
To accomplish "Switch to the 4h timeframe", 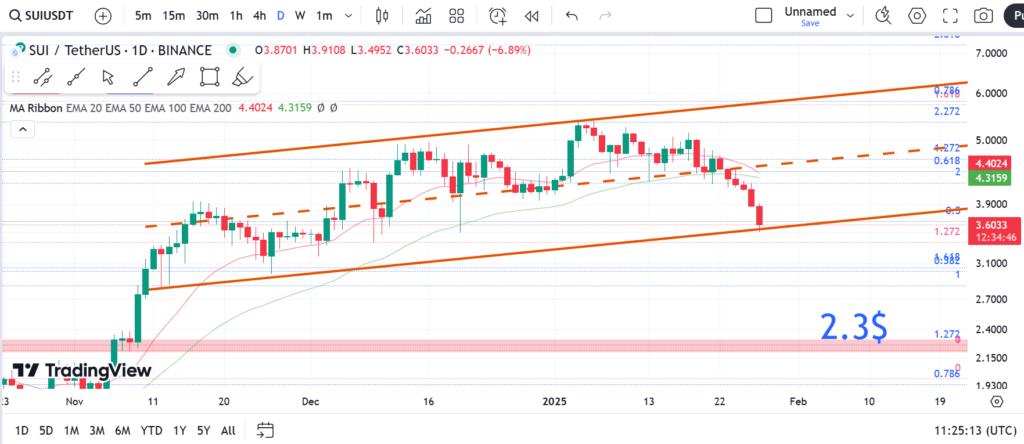I will pyautogui.click(x=259, y=16).
